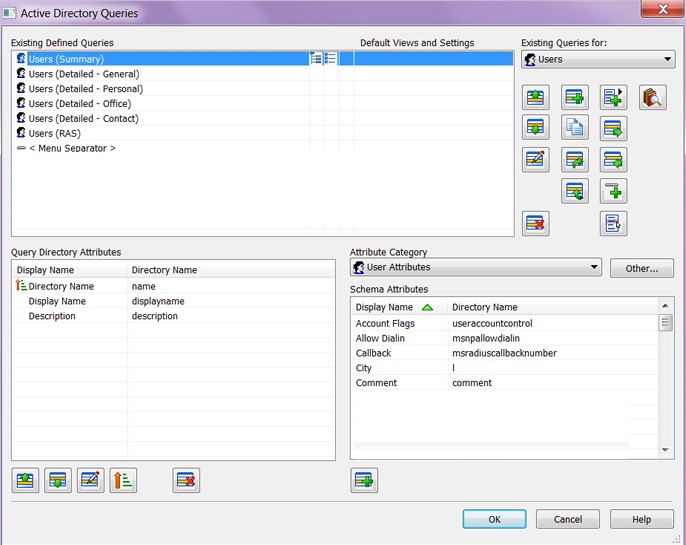Sort Schema Attributes by Display Name column
Viewport: 686px width, 545px height.
pos(399,307)
